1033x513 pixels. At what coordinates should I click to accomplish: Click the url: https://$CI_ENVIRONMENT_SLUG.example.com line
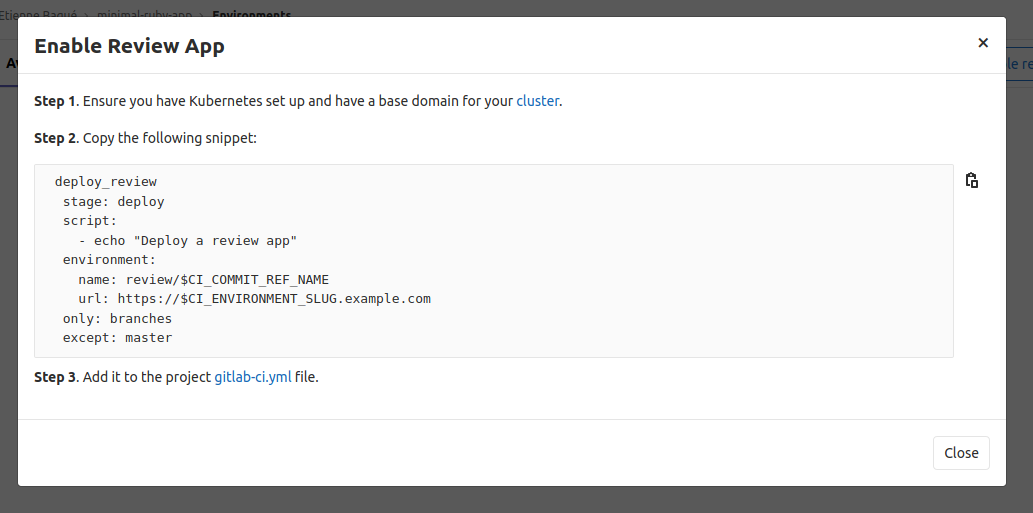(254, 299)
